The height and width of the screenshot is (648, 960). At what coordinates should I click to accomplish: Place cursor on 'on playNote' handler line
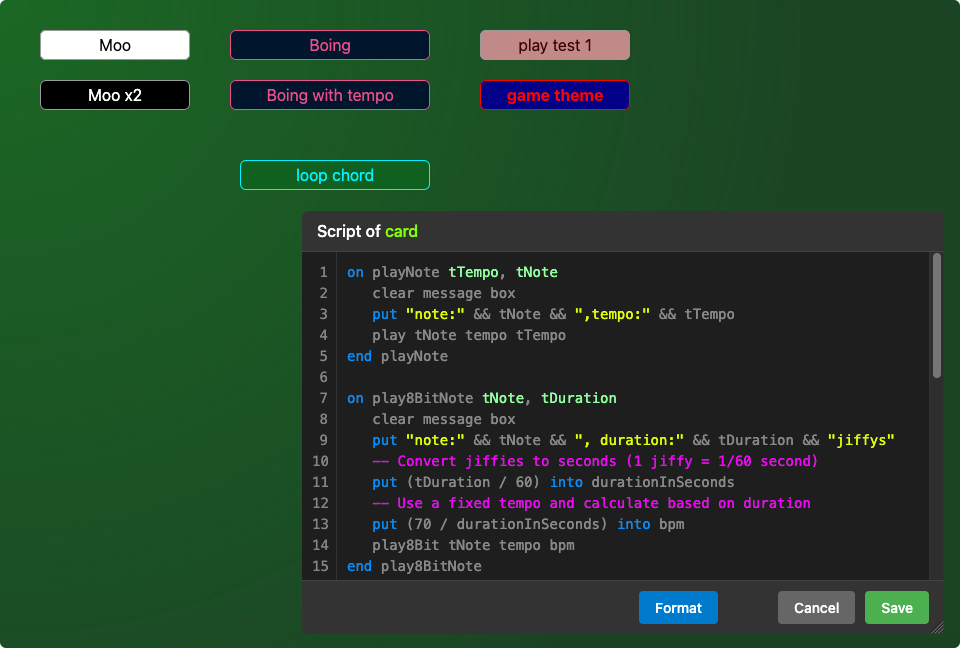pyautogui.click(x=452, y=272)
